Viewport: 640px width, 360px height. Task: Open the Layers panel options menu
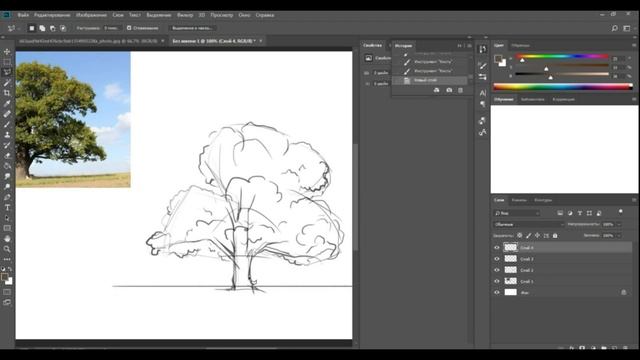[634, 200]
